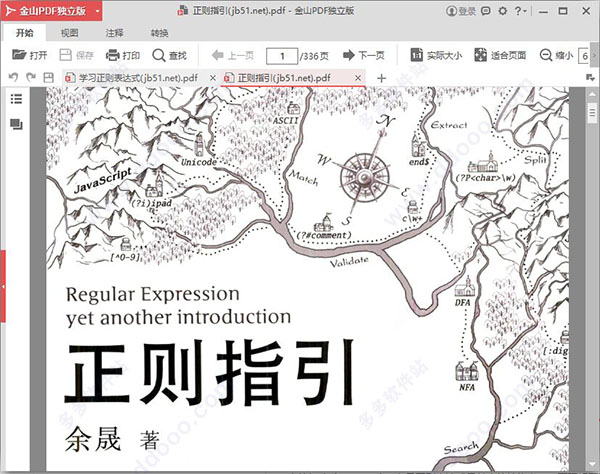Click the 登录 login button
Image resolution: width=600 pixels, height=474 pixels.
tap(461, 11)
